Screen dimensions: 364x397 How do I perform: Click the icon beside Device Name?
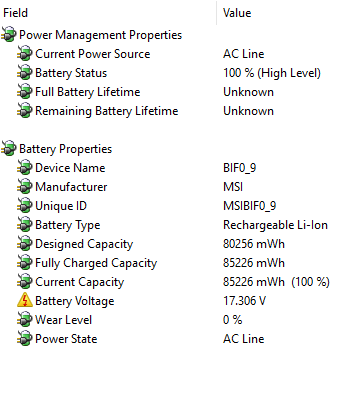click(x=25, y=168)
